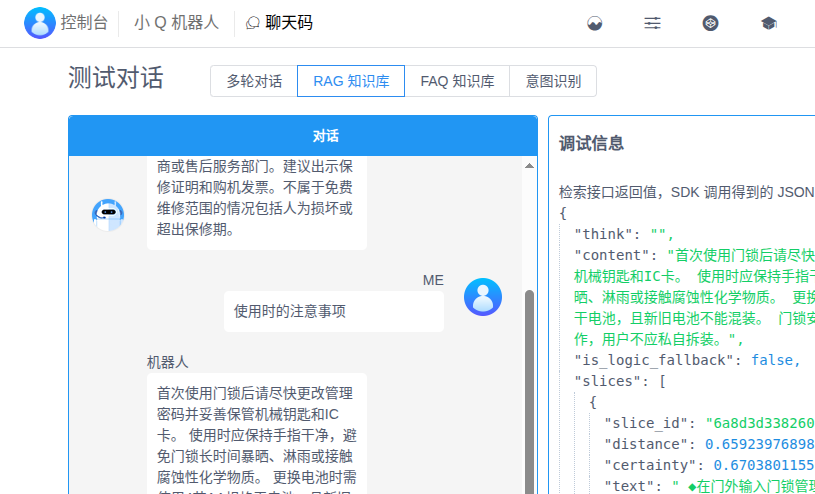Open the graduation cap tutorial icon
The width and height of the screenshot is (815, 494).
[769, 23]
